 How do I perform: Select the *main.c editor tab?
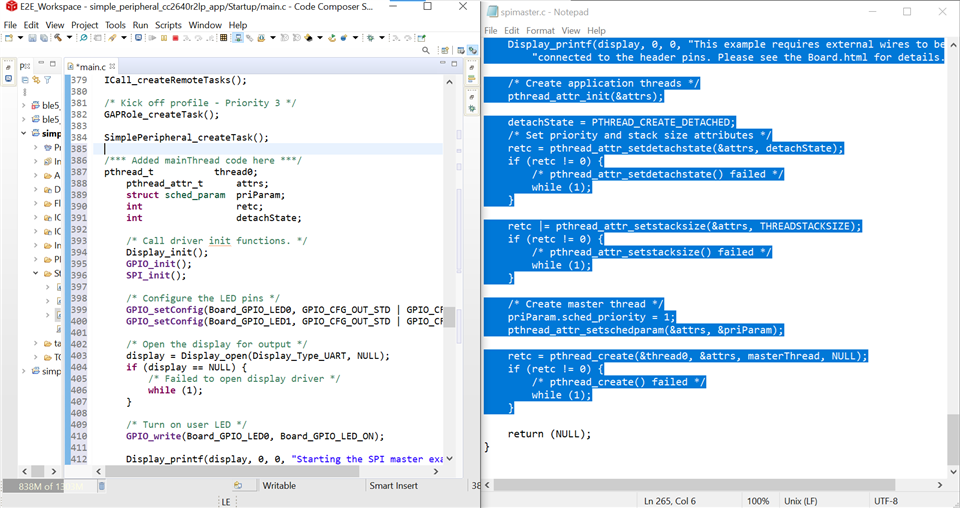tap(90, 66)
